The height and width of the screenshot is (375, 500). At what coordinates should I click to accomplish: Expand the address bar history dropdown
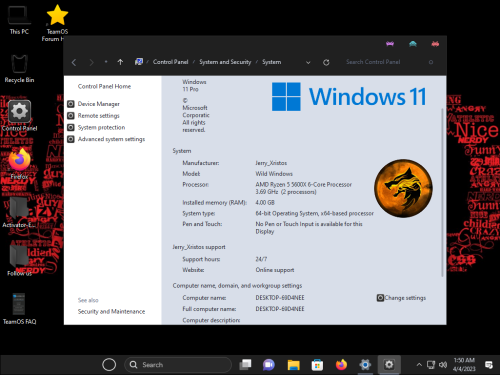pos(308,62)
